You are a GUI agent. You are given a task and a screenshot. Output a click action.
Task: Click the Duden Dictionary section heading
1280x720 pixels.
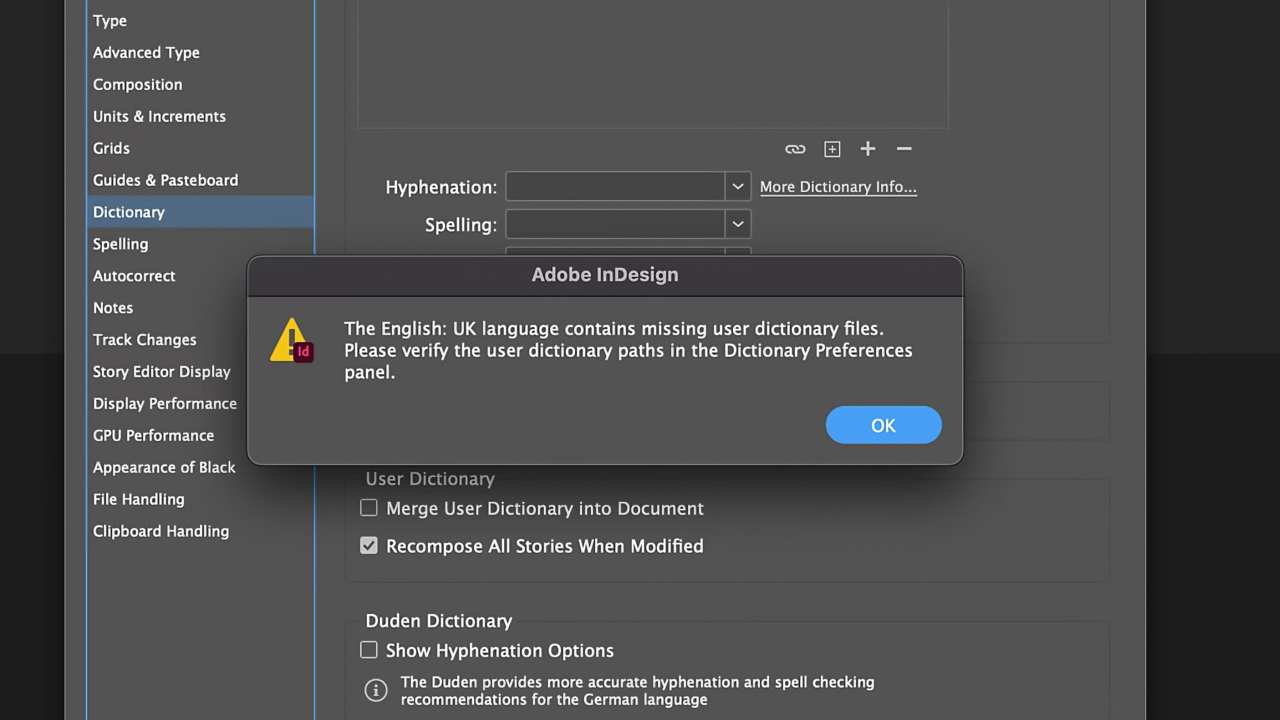pos(439,621)
